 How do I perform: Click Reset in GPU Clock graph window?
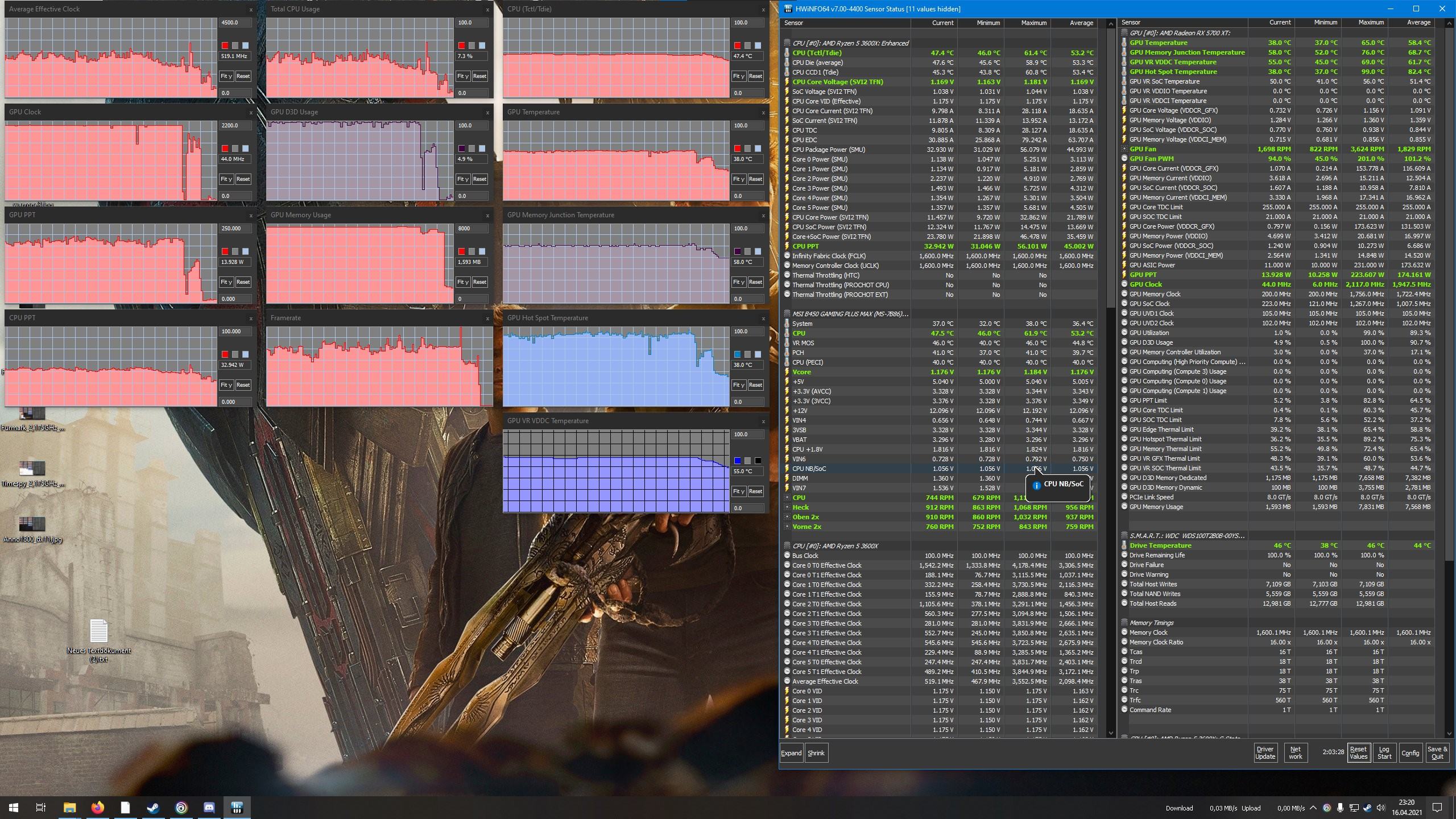pos(243,179)
